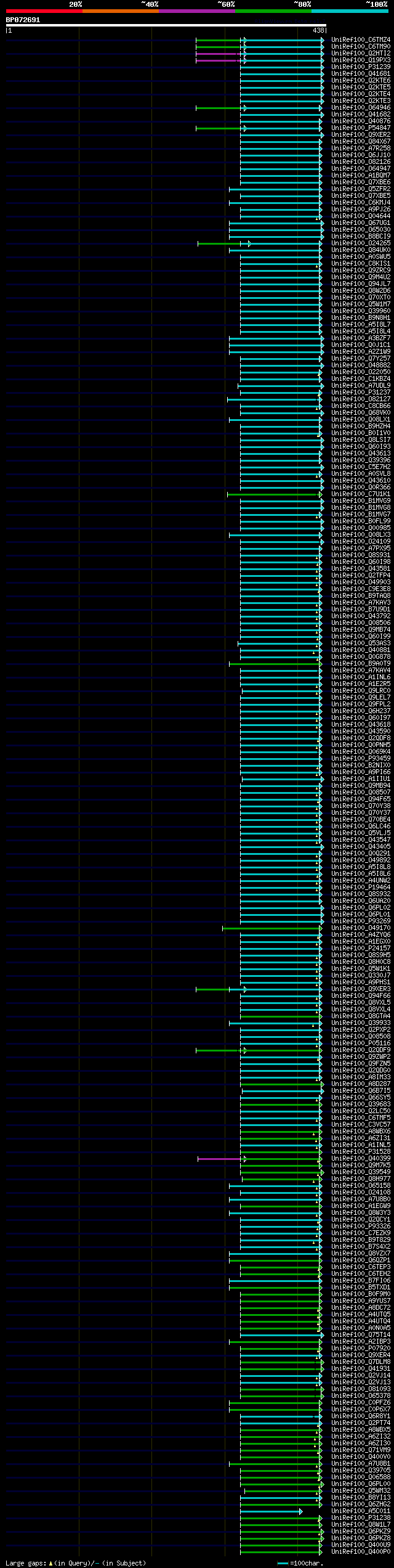Open hit UniRef100_Q41681
Screen dimensions: 394x1568
[361, 74]
